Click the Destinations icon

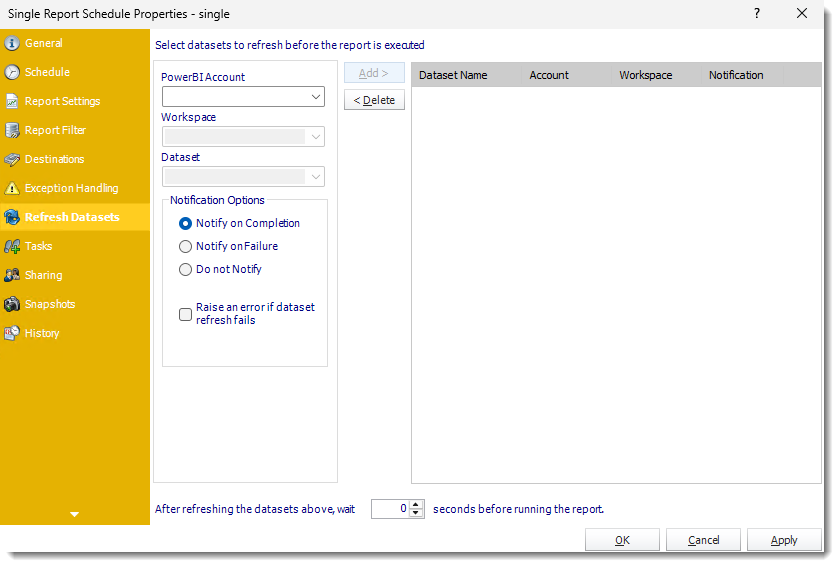click(x=12, y=159)
